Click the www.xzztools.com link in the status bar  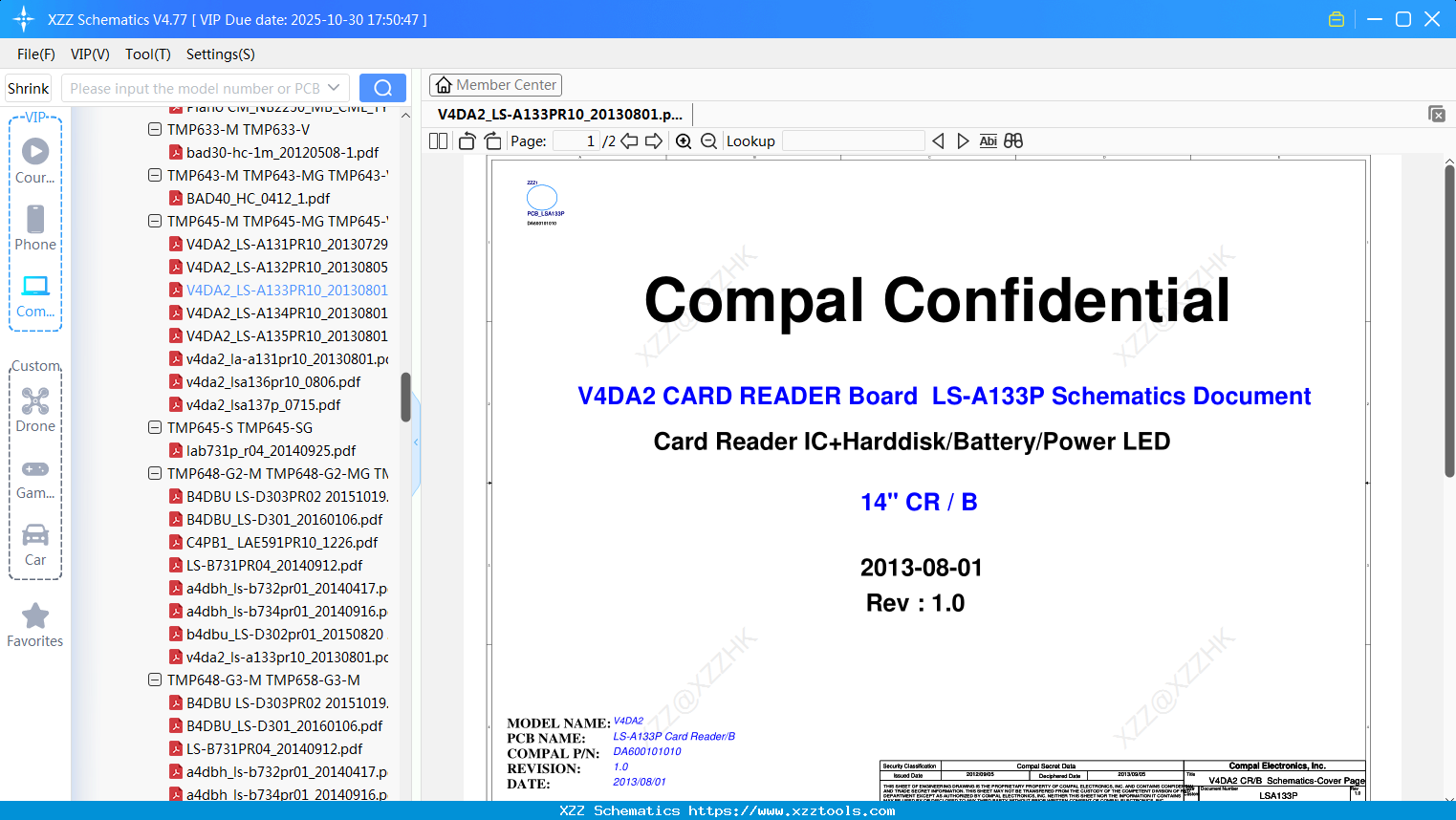pos(792,810)
